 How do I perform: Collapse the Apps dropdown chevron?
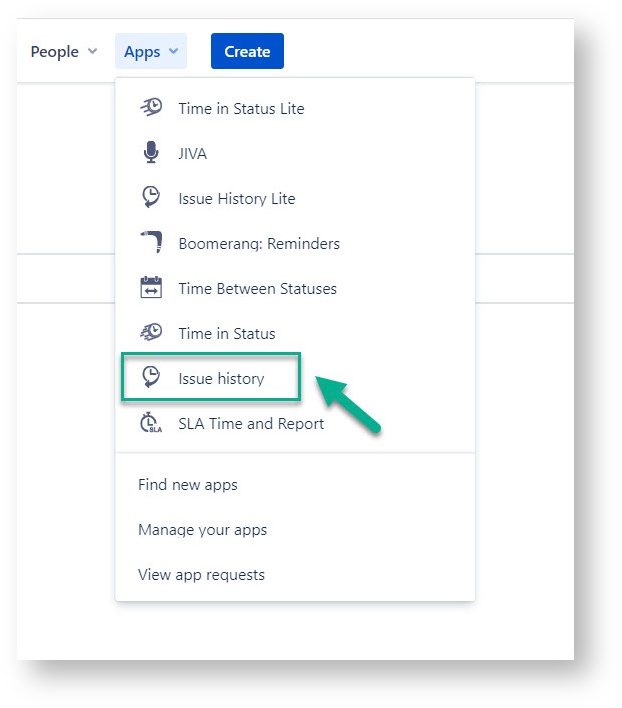pos(174,51)
